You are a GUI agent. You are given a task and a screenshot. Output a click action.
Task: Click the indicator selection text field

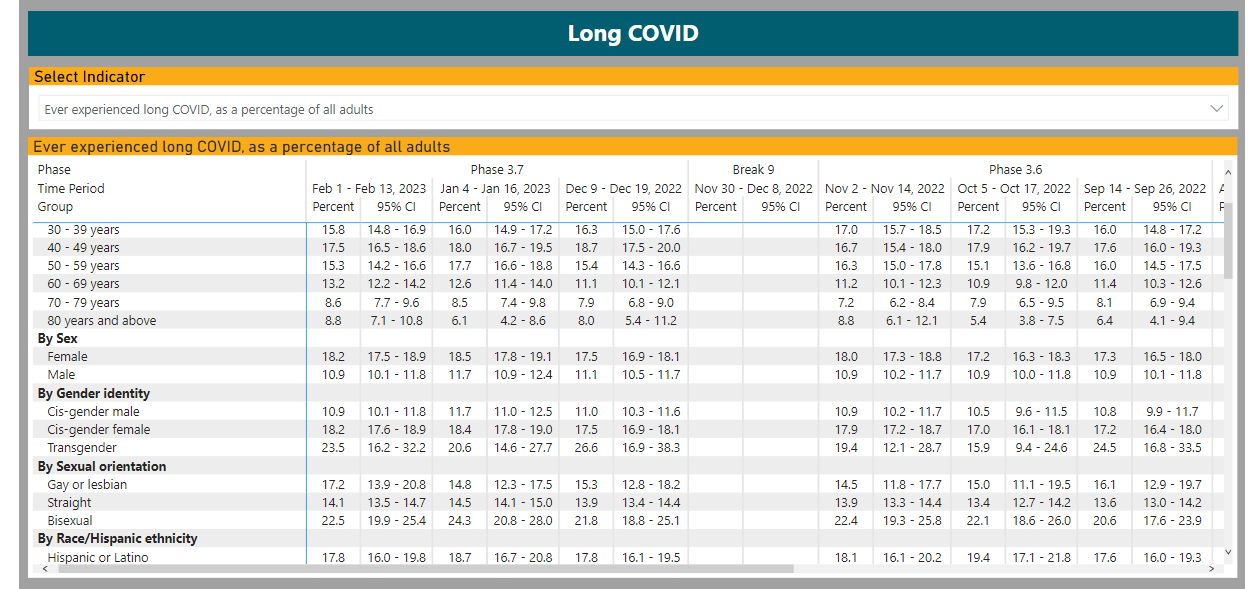coord(633,108)
